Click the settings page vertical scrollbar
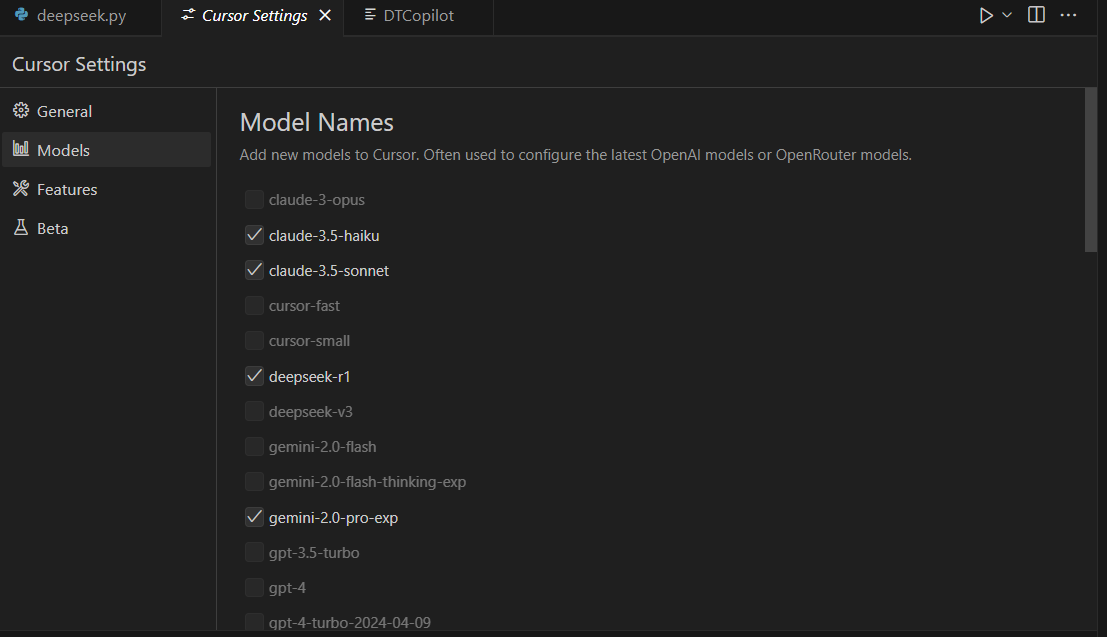The image size is (1107, 637). [1091, 170]
